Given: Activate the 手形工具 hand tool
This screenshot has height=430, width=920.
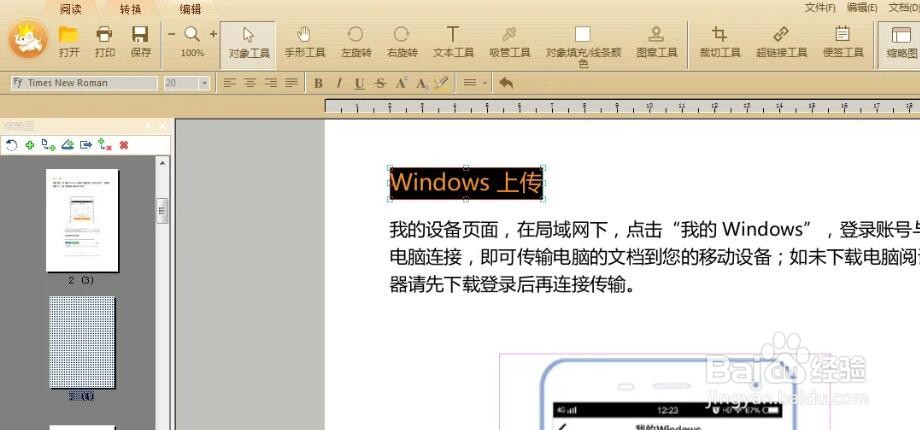Looking at the screenshot, I should (x=305, y=41).
